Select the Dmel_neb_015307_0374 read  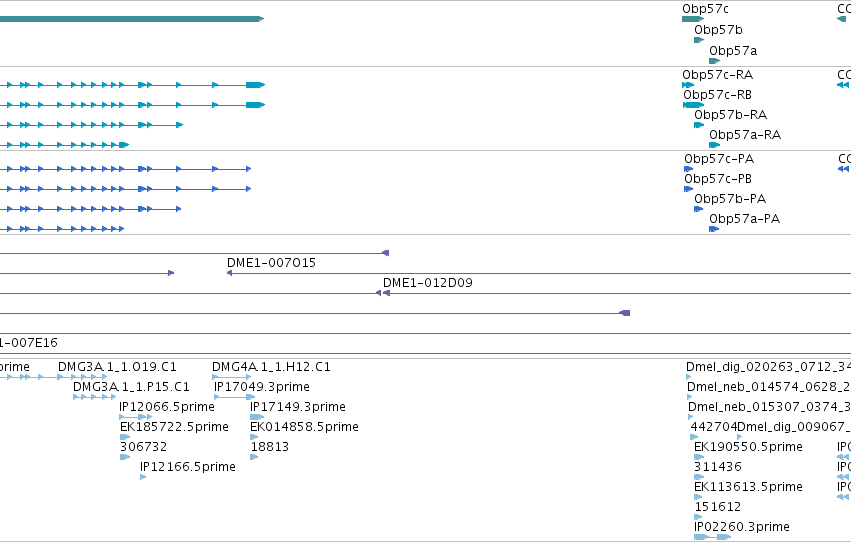tap(690, 417)
